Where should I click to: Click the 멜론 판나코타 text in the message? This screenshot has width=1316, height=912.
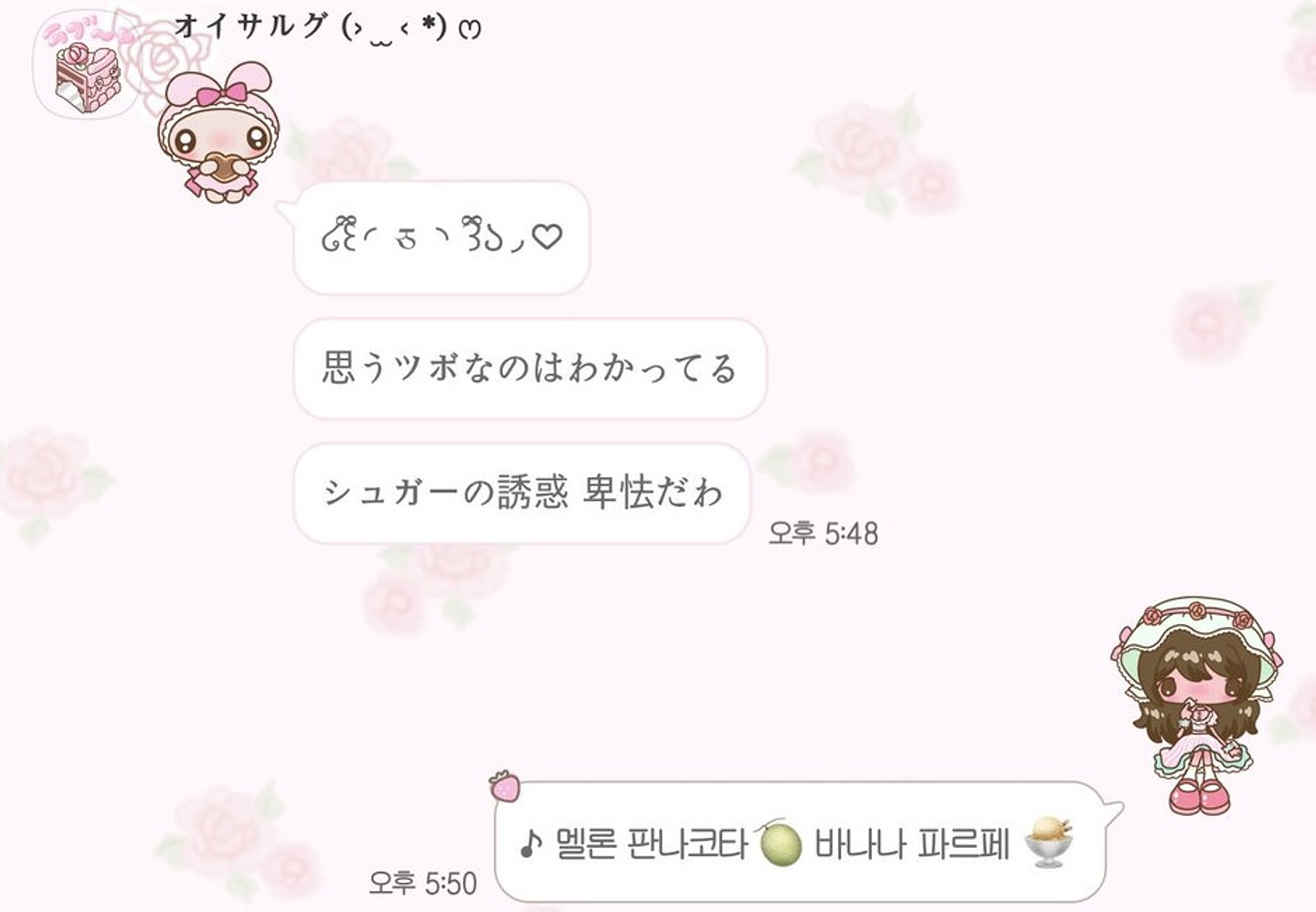click(652, 843)
